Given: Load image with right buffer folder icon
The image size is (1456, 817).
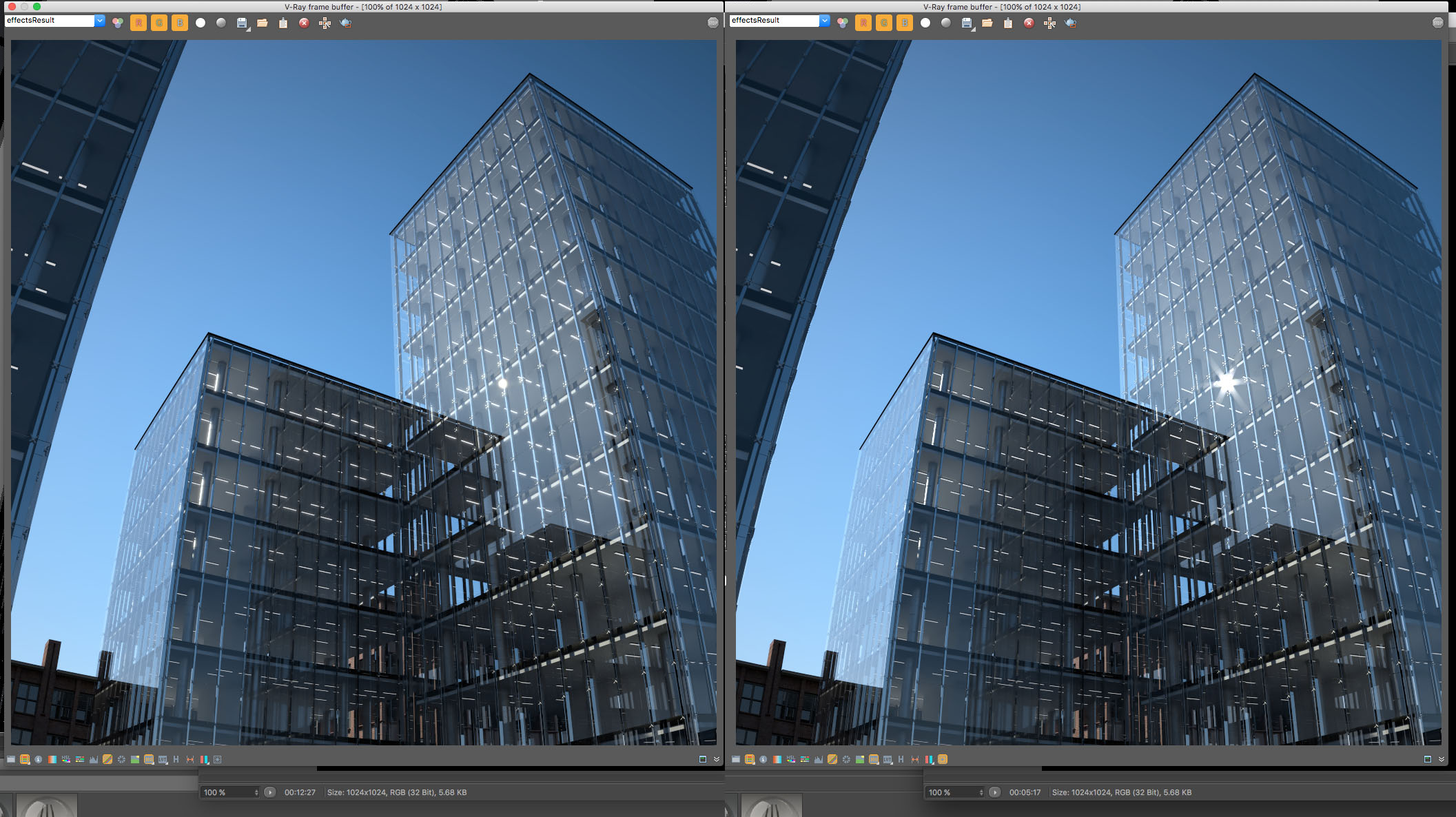Looking at the screenshot, I should 987,23.
